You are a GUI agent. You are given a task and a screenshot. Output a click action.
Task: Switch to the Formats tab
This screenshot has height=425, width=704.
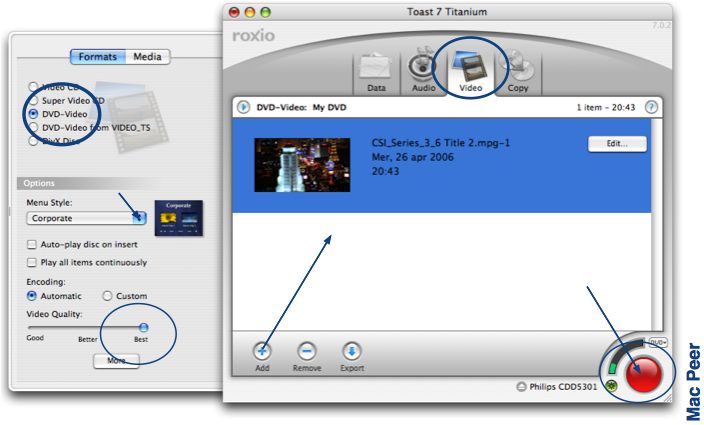(x=98, y=57)
